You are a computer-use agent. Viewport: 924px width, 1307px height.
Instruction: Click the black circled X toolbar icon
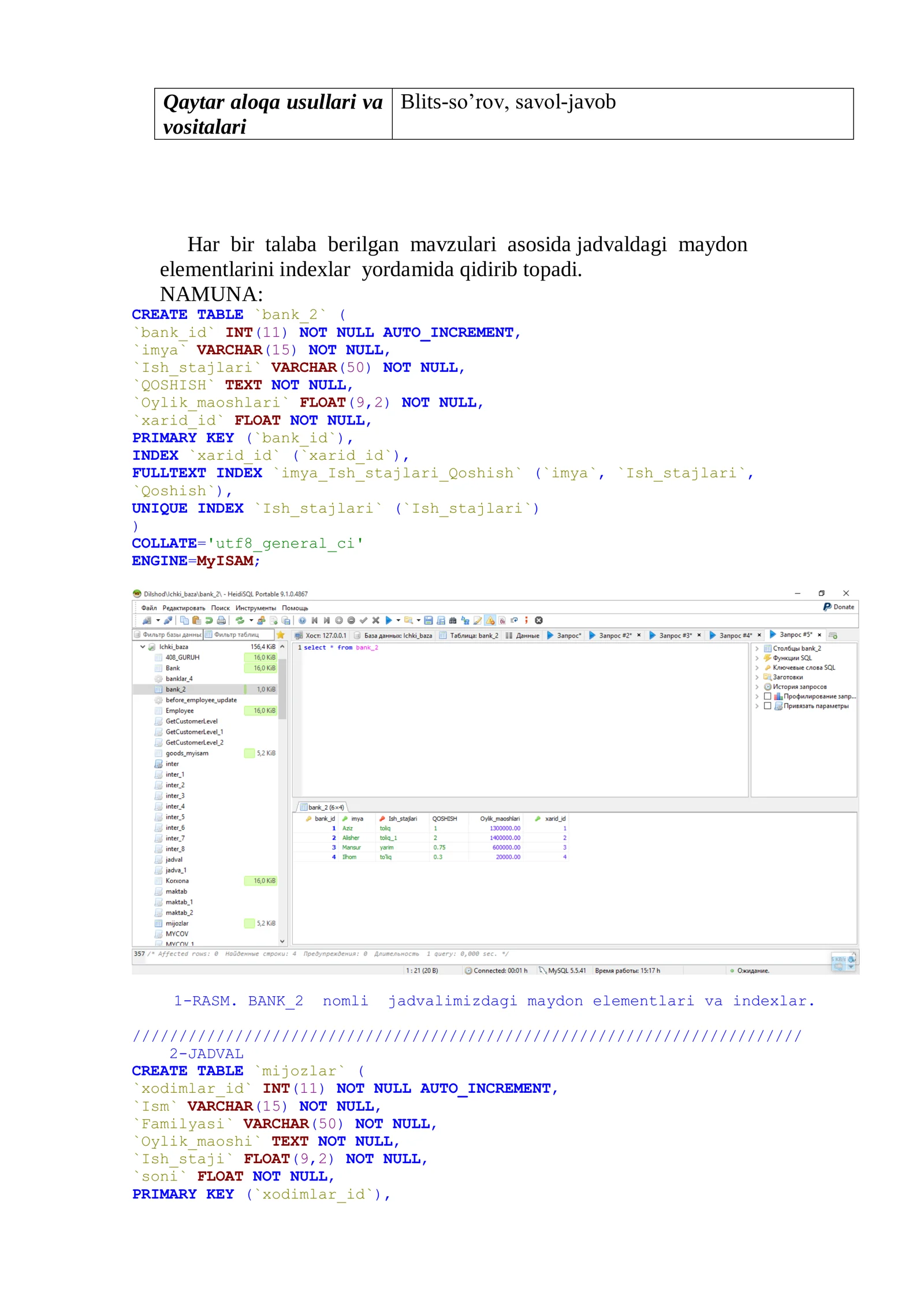pos(538,620)
